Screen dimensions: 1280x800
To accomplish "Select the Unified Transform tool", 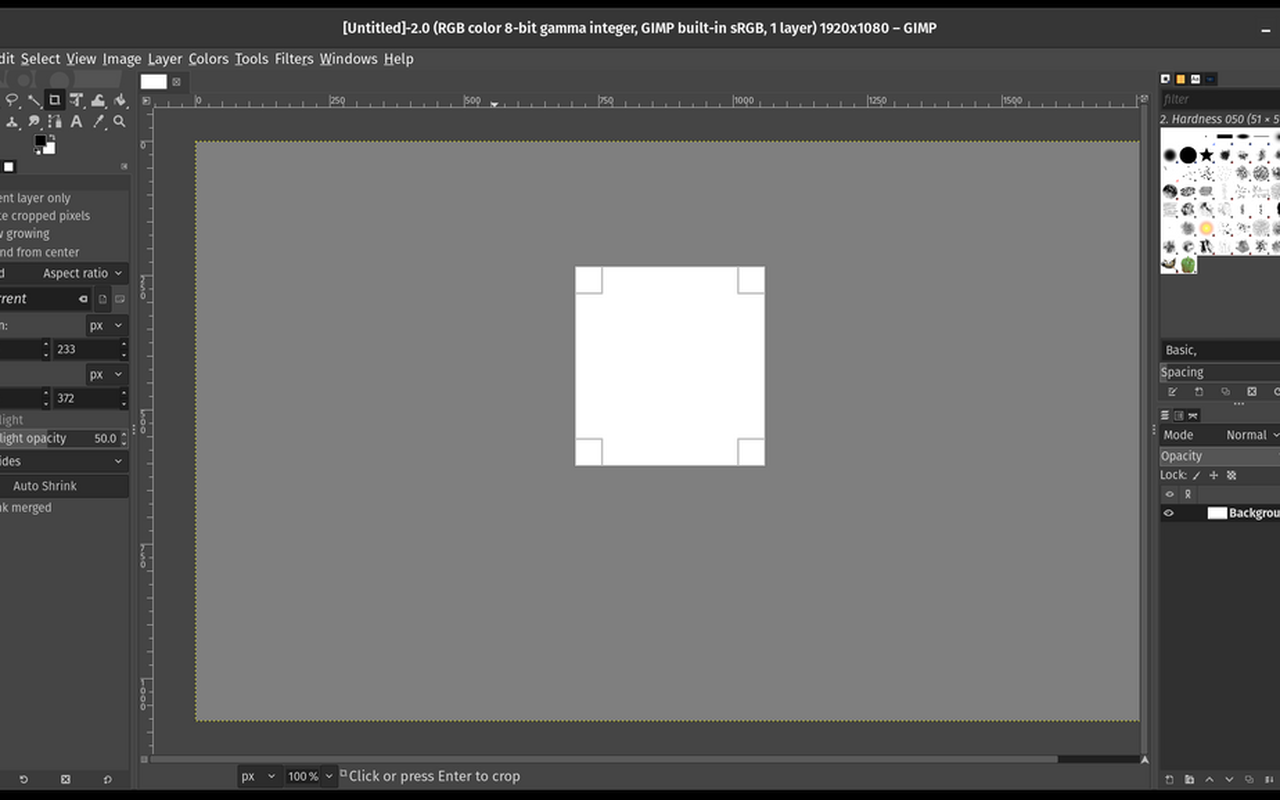I will (76, 100).
